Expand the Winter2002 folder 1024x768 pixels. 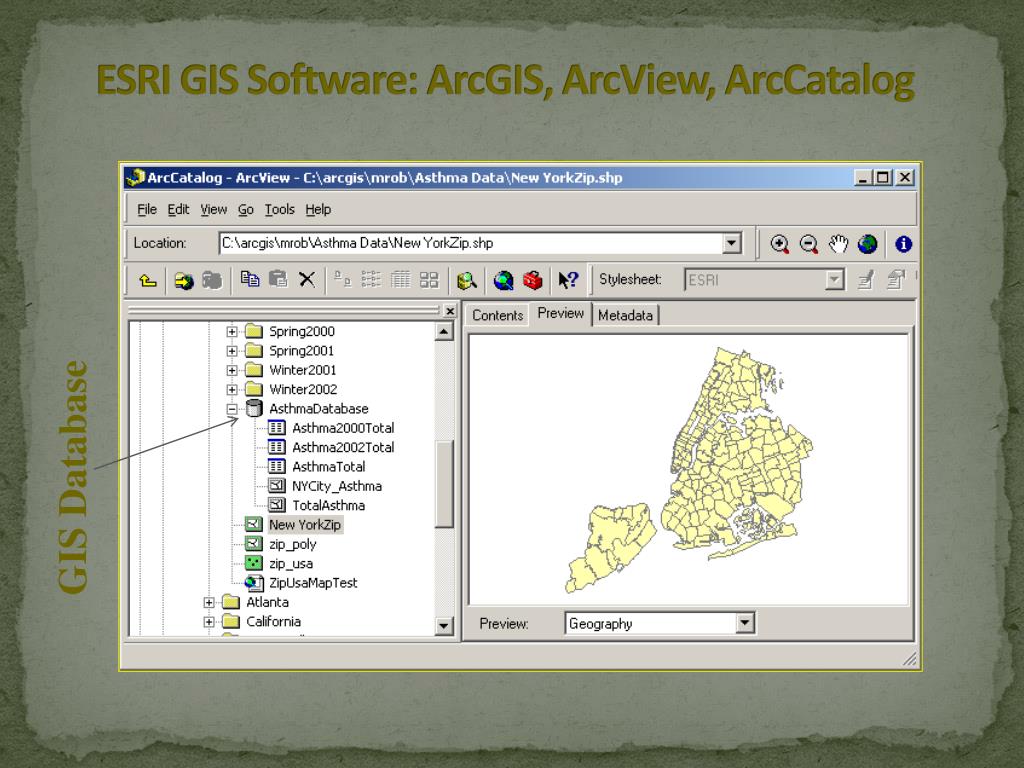click(231, 390)
